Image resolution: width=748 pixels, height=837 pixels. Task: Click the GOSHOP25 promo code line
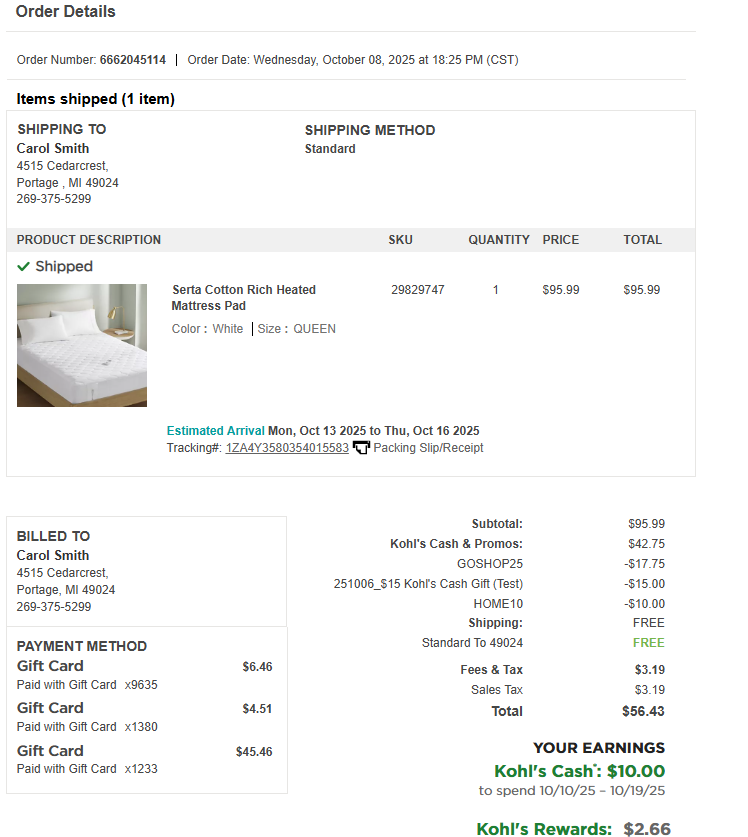(490, 564)
